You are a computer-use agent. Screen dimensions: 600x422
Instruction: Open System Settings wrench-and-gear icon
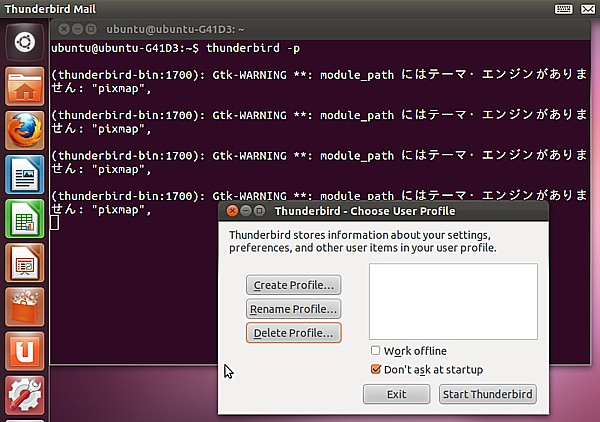(x=23, y=396)
